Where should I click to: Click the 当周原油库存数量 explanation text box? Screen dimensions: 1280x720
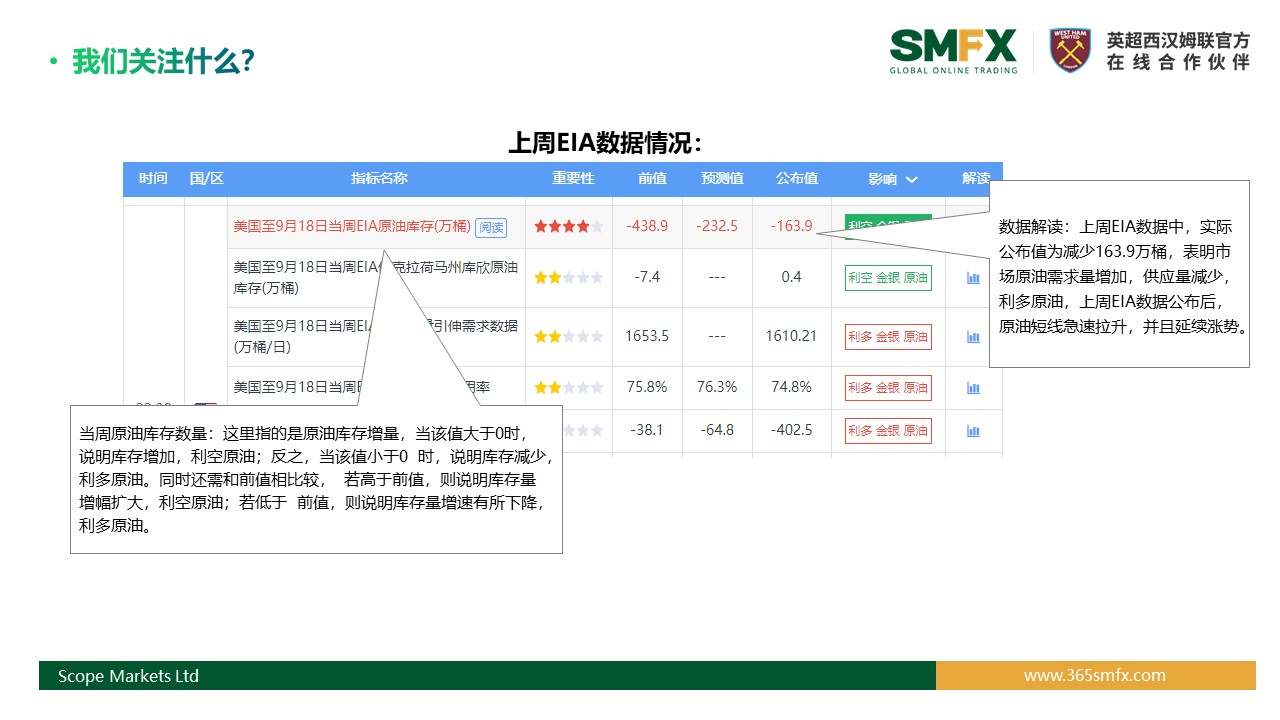point(316,479)
